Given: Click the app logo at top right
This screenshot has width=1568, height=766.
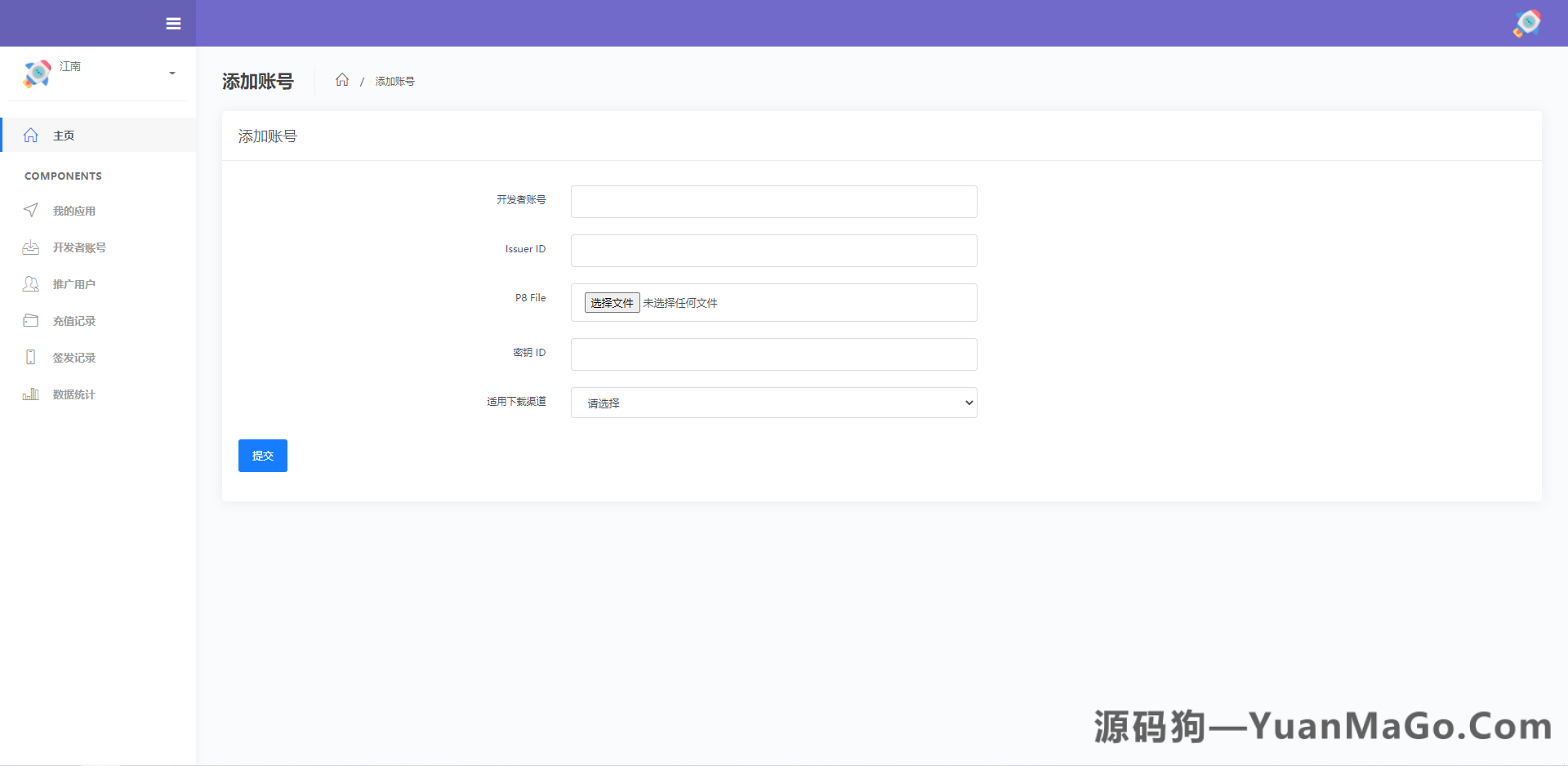Looking at the screenshot, I should tap(1526, 23).
